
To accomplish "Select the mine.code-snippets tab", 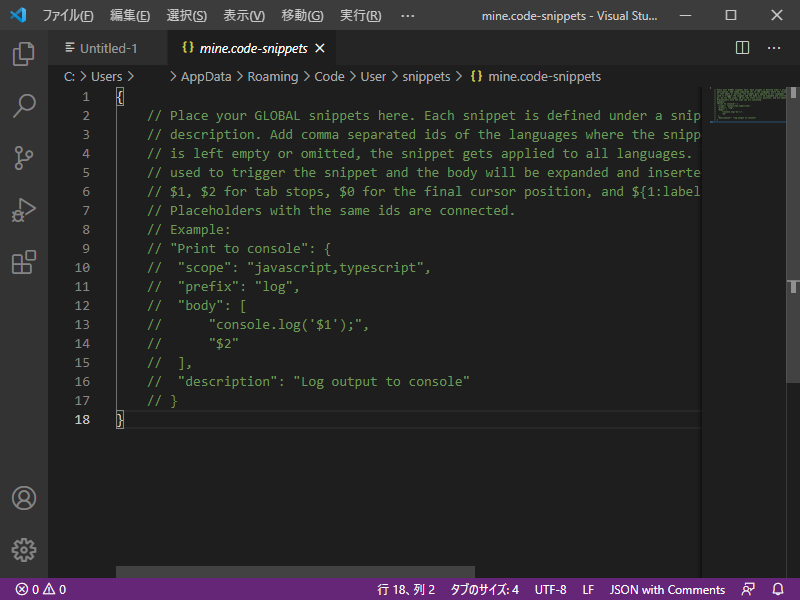I will pyautogui.click(x=253, y=48).
